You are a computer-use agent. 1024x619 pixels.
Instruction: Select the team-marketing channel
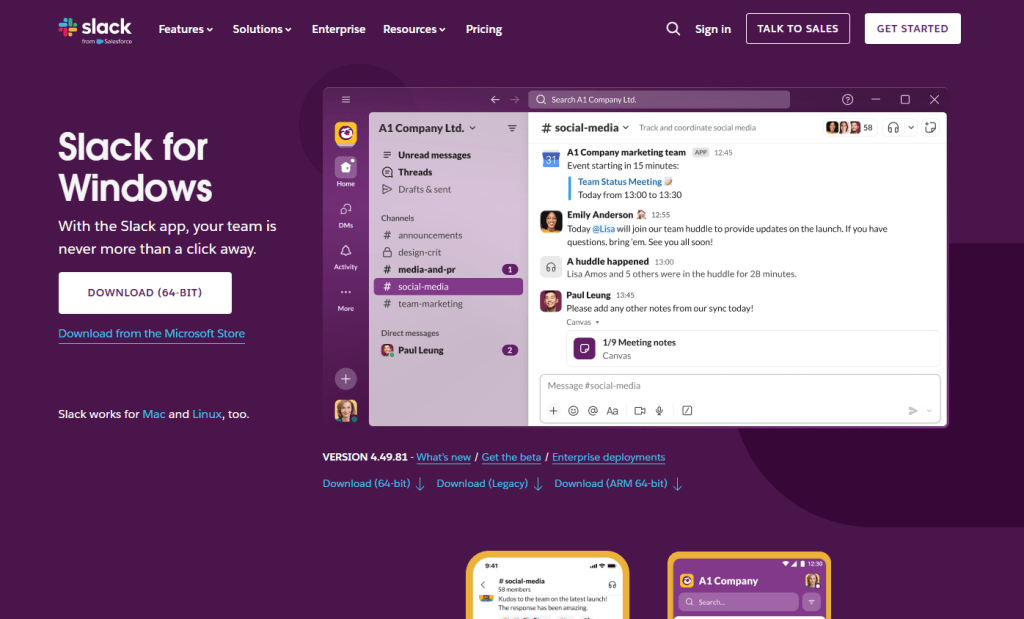448,304
